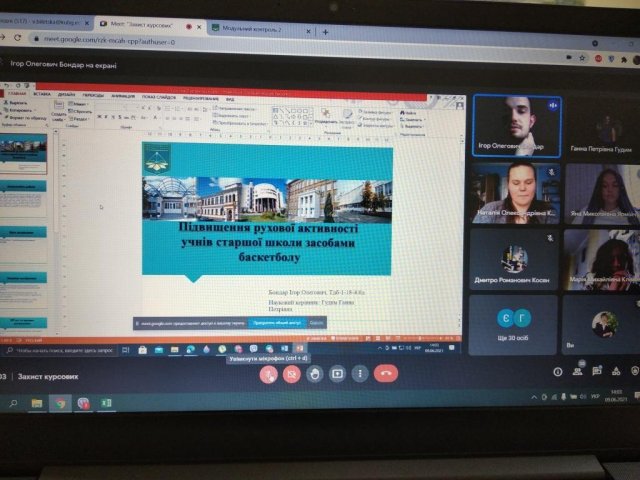Open Chrome from the Windows taskbar

click(x=59, y=403)
